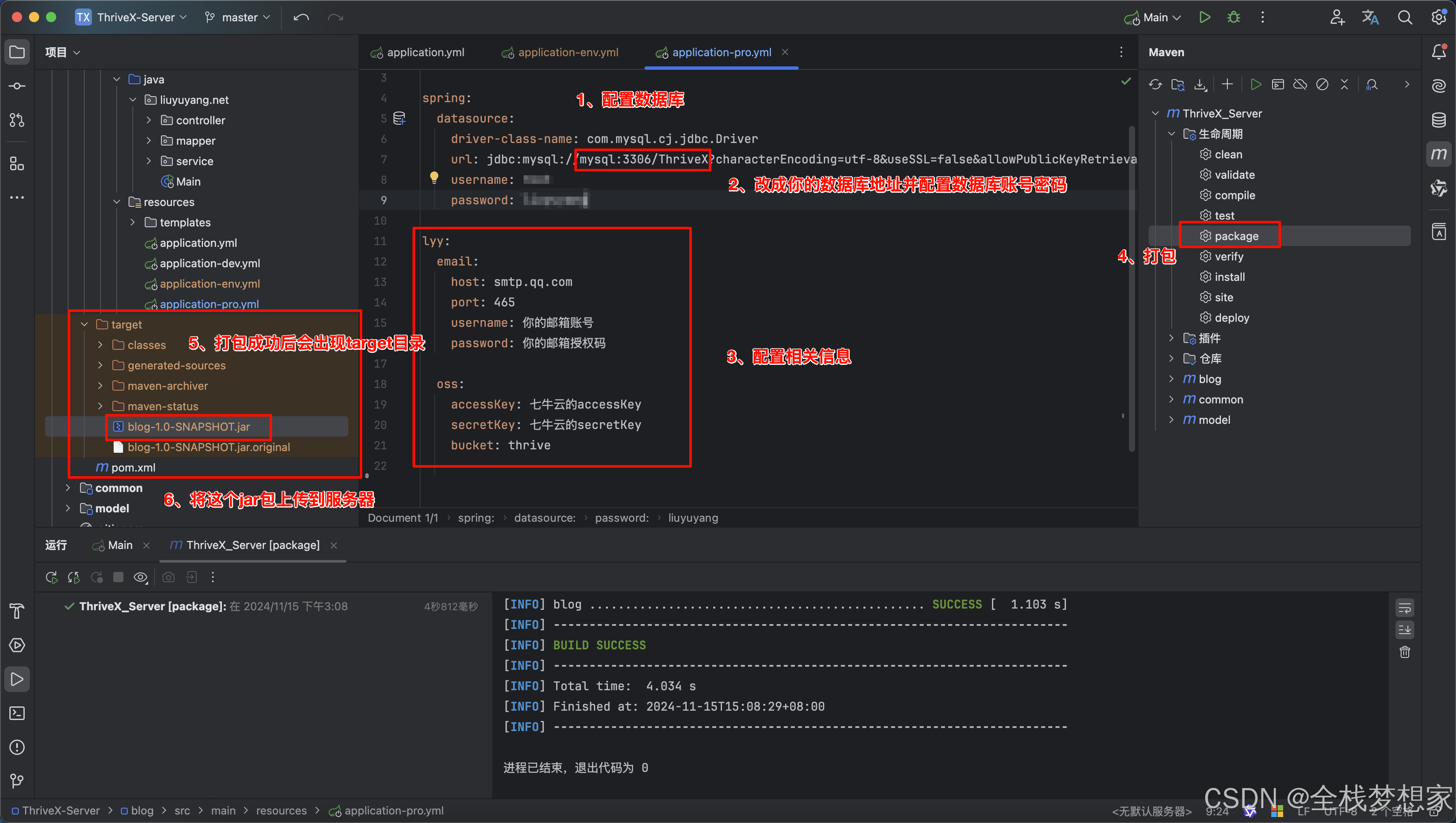Clear the console output trash icon
Viewport: 1456px width, 823px height.
1404,652
